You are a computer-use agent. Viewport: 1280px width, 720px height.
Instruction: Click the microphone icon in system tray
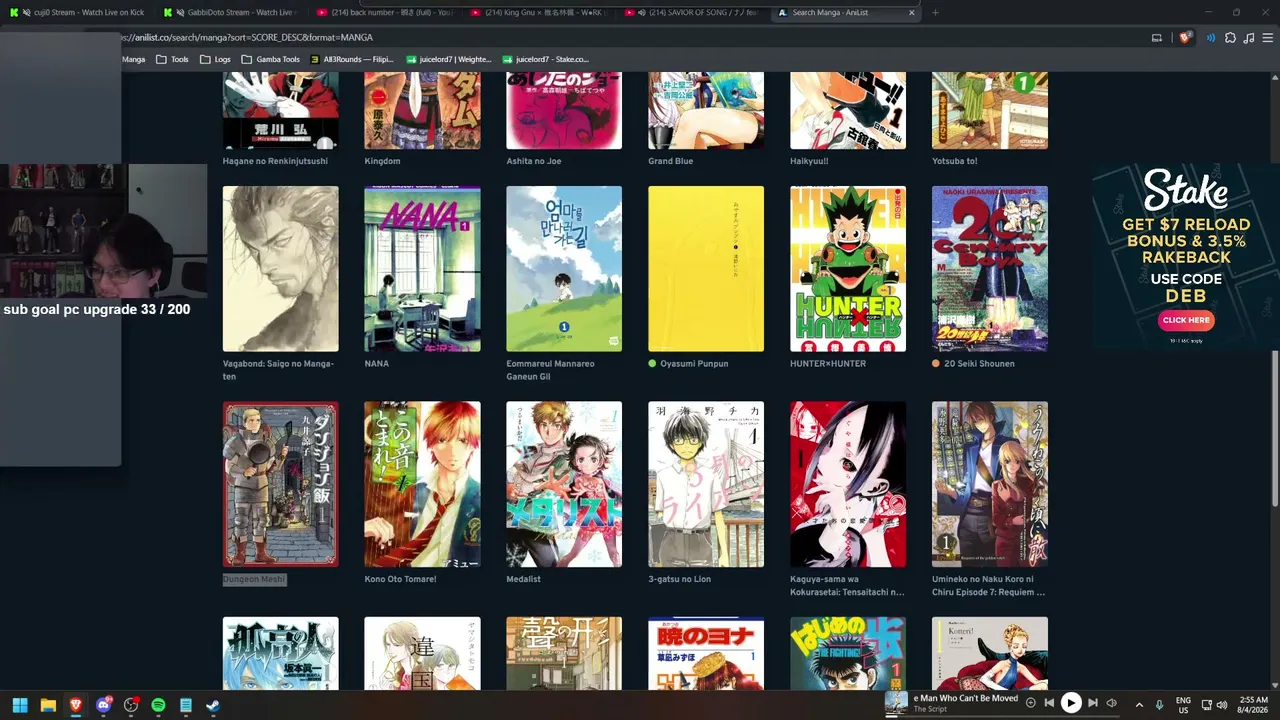1159,705
